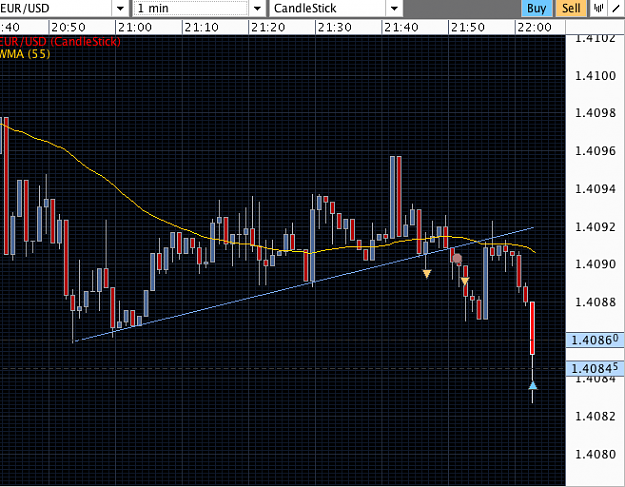Click the 21:00 time axis label
Viewport: 625px width, 487px height.
(135, 27)
